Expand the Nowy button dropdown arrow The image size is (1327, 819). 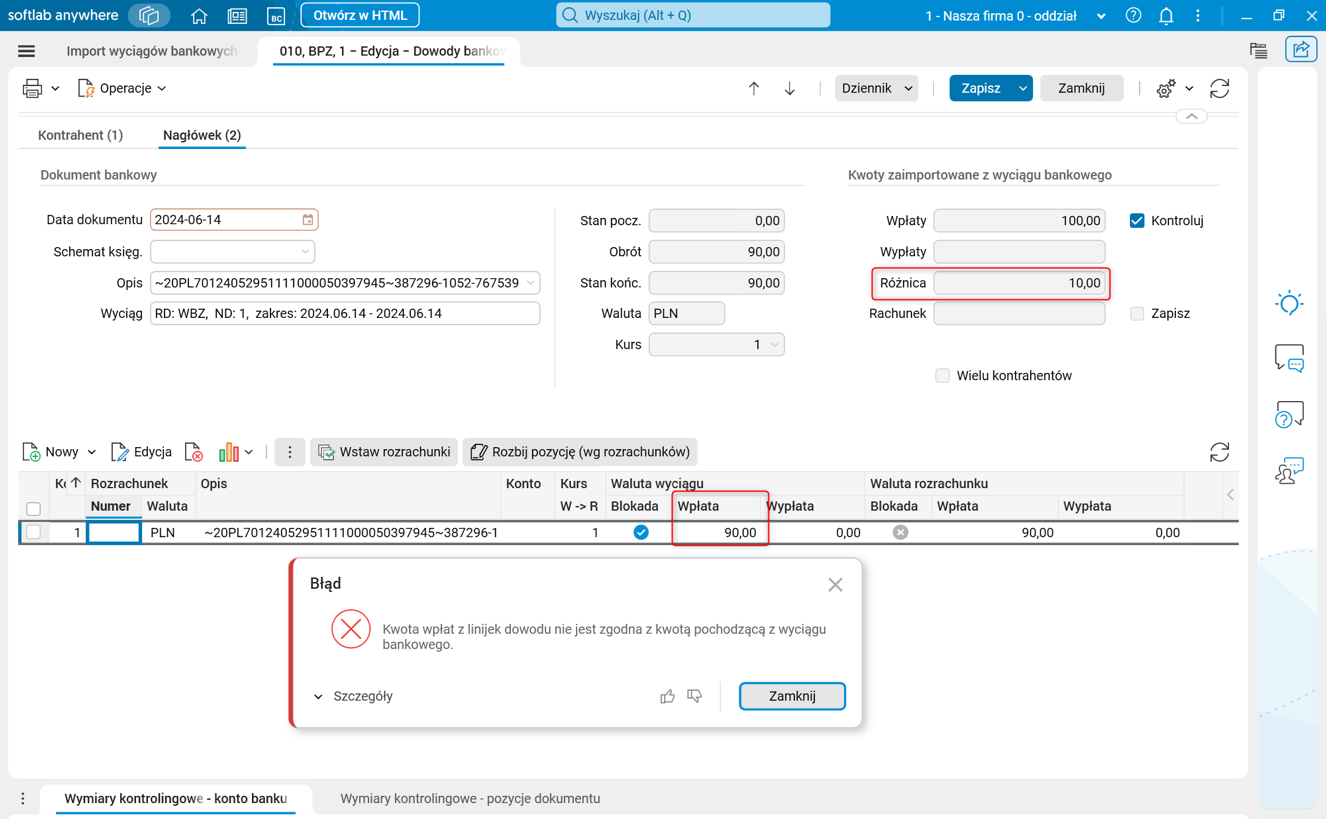91,452
